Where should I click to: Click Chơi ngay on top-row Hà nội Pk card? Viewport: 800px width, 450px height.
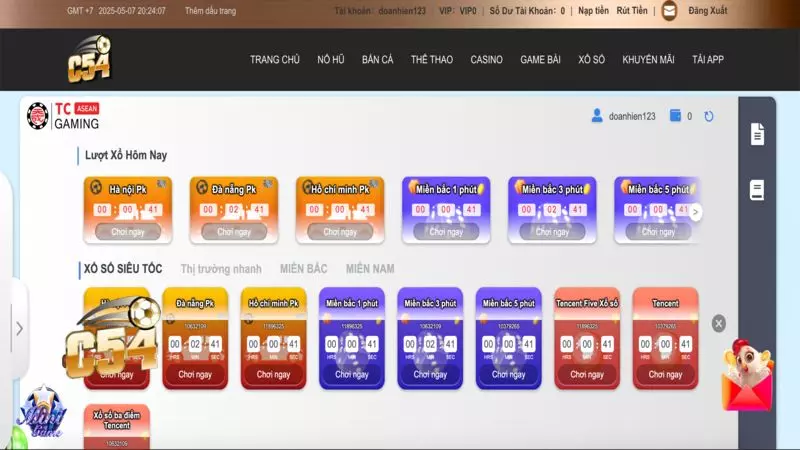coord(128,231)
